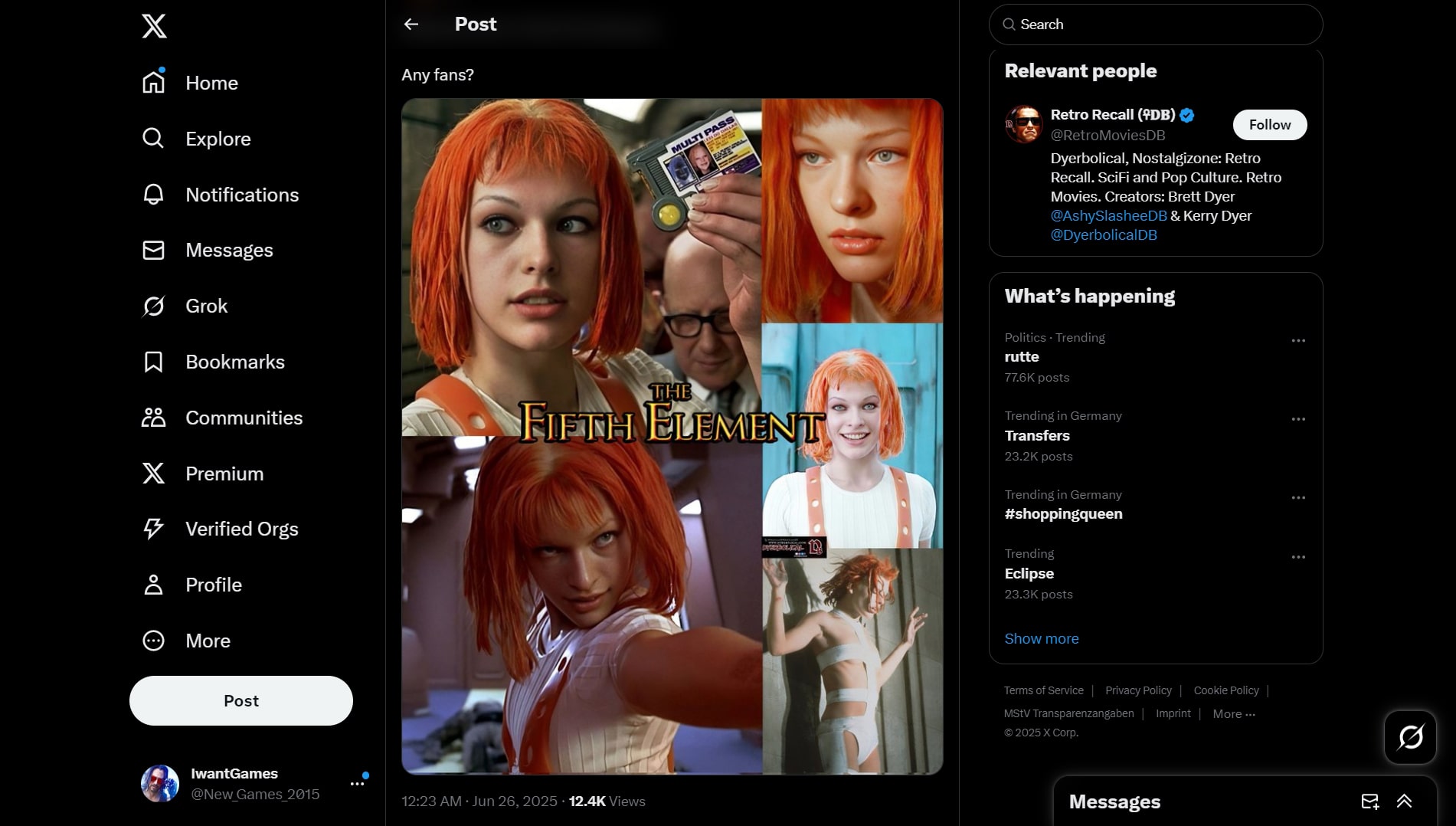The width and height of the screenshot is (1456, 826).
Task: Open more options for Eclipse trend
Action: click(x=1298, y=557)
